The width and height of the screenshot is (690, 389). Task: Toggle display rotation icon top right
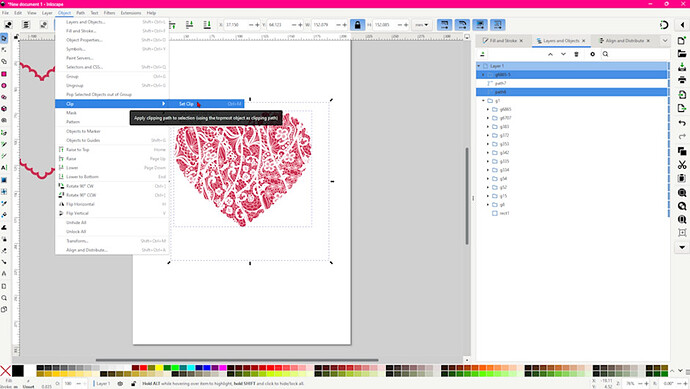coord(664,25)
